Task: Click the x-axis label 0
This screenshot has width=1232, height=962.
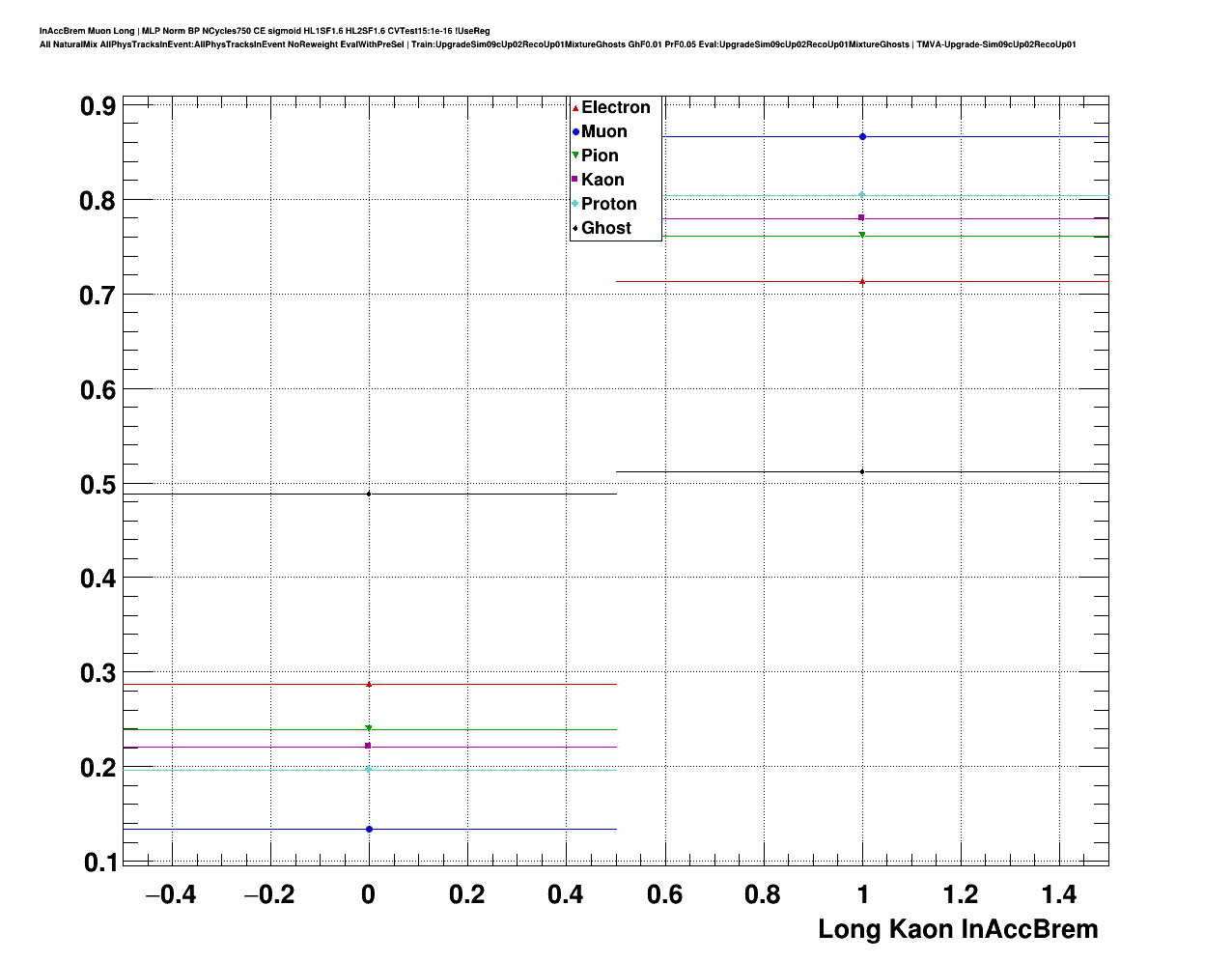Action: point(368,895)
